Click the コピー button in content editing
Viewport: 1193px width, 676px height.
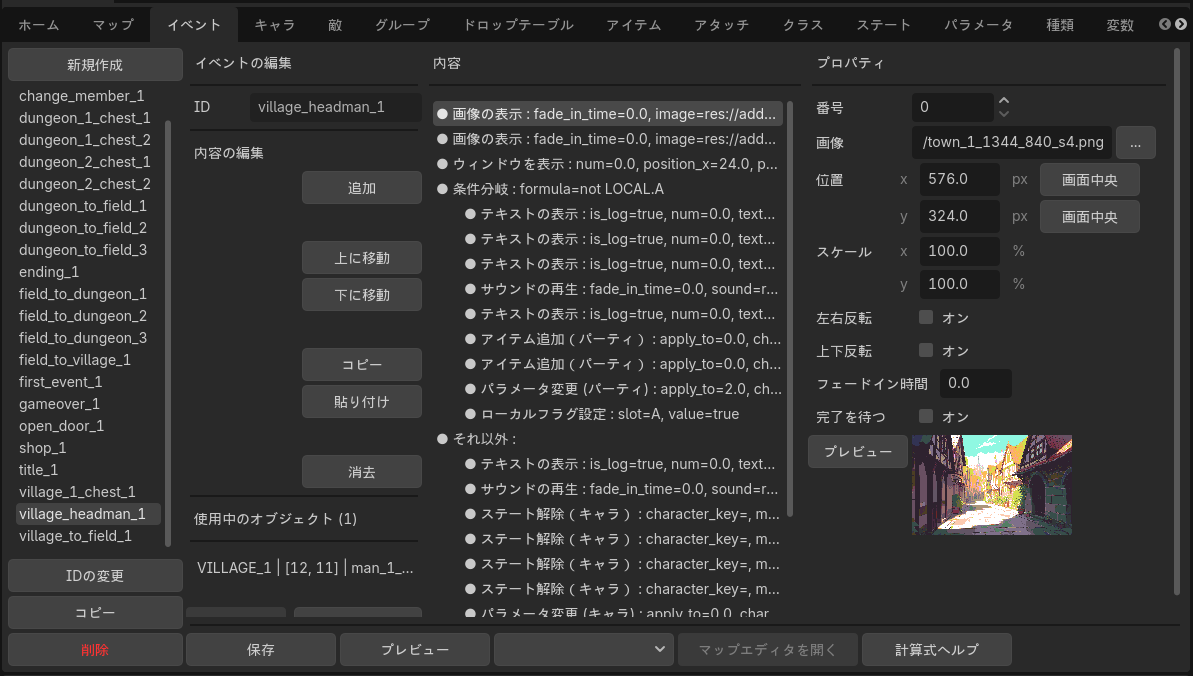click(x=361, y=365)
